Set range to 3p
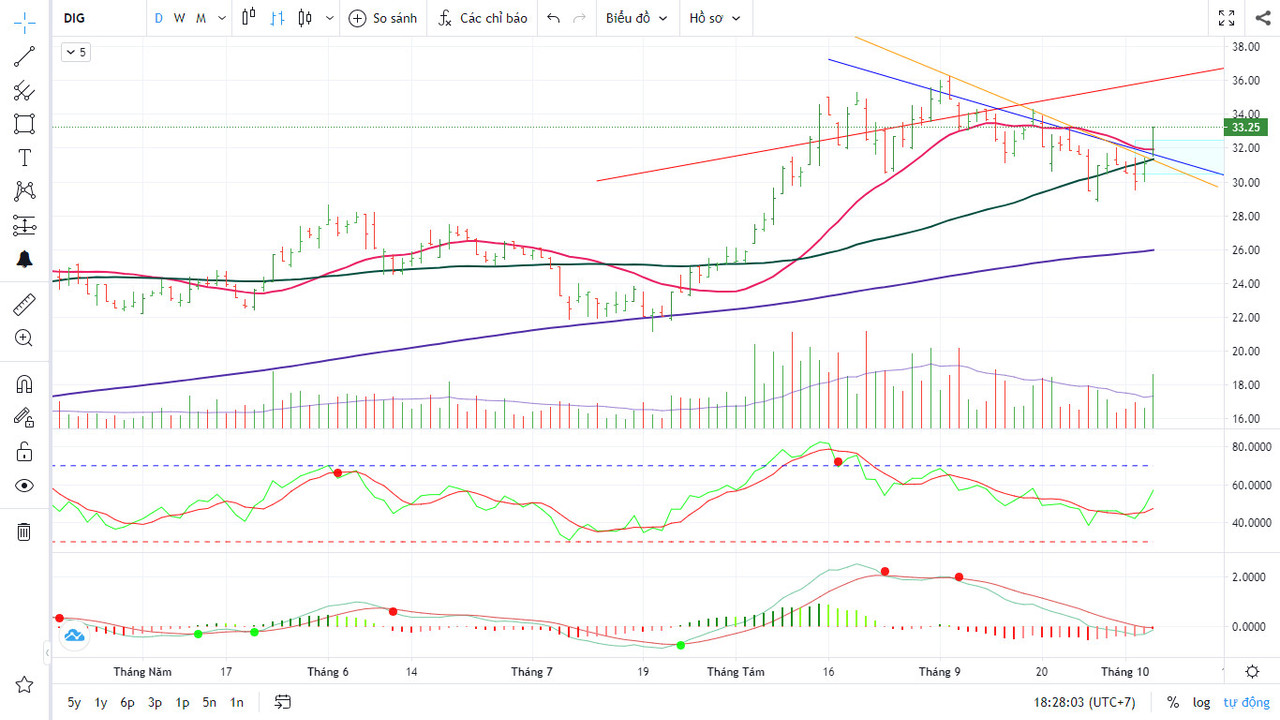1280x720 pixels. (x=155, y=702)
